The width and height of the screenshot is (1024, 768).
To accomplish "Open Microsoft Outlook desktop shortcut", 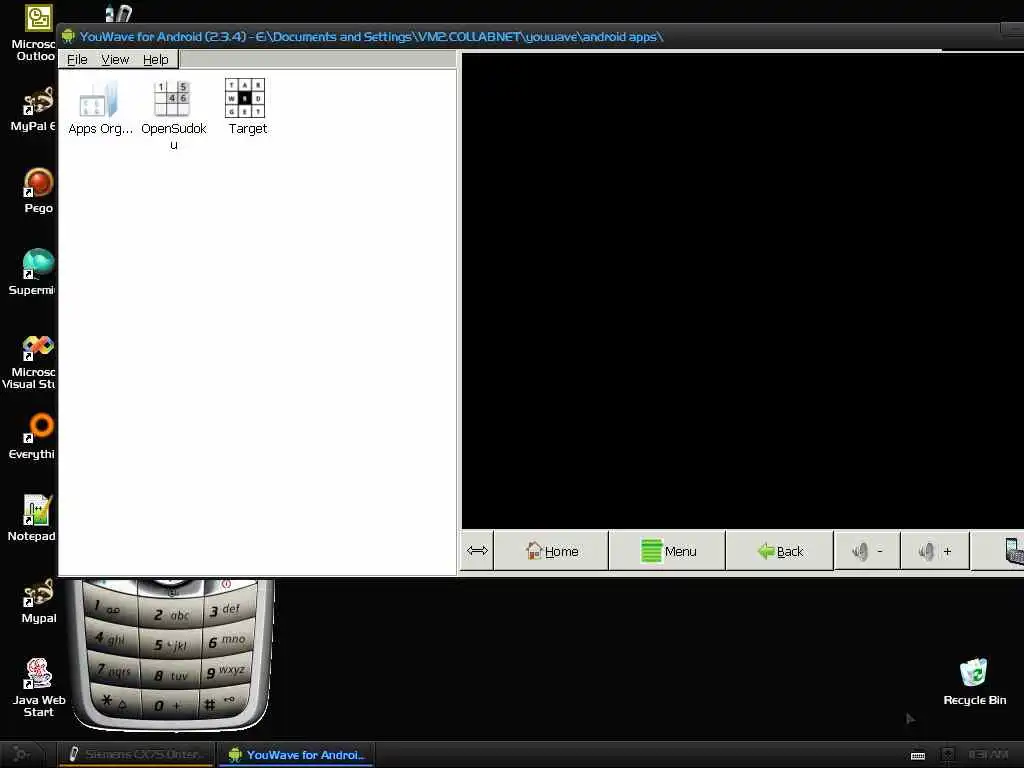I will pos(37,33).
